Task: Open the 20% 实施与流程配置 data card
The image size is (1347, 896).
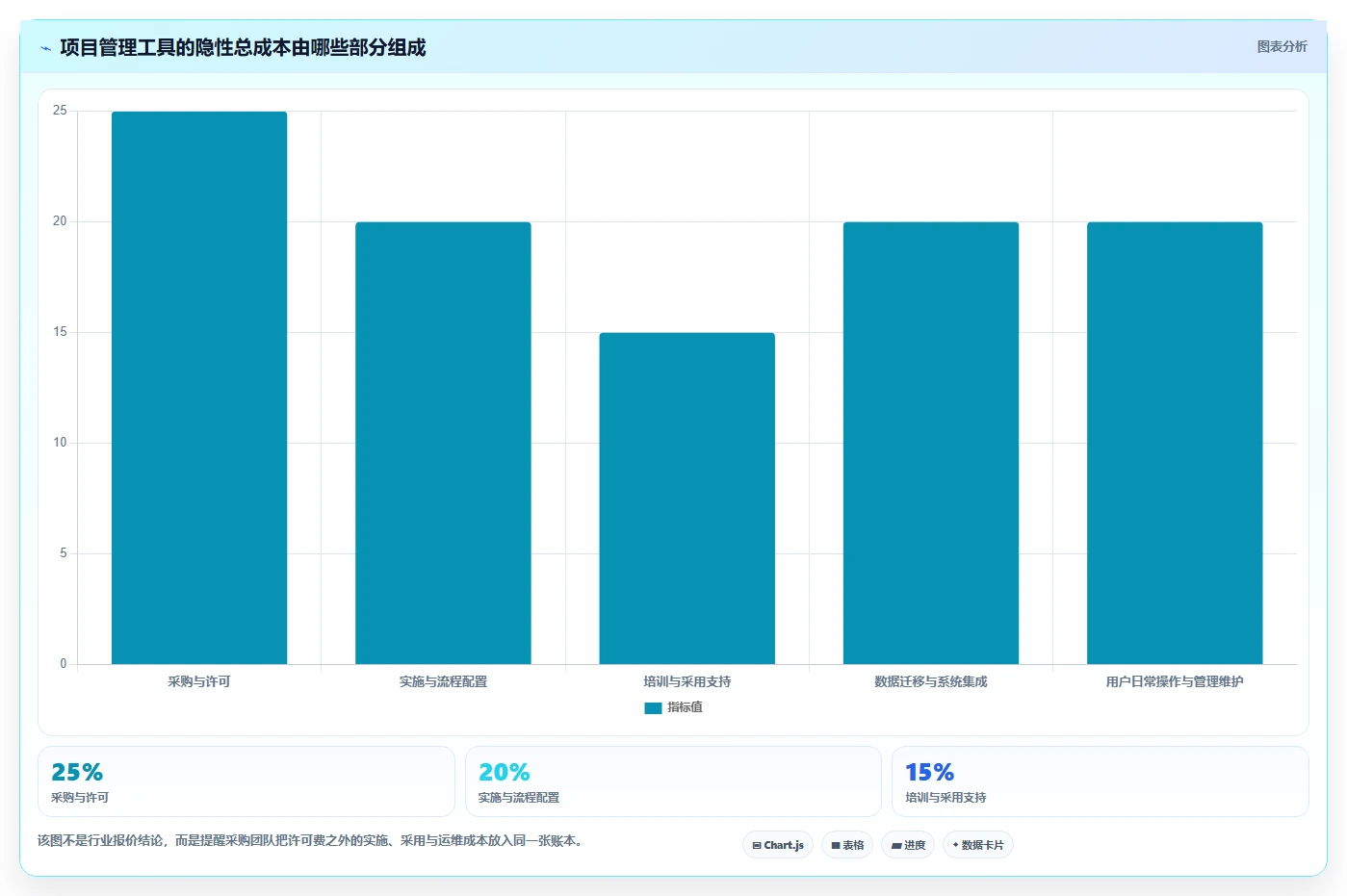Action: tap(673, 781)
